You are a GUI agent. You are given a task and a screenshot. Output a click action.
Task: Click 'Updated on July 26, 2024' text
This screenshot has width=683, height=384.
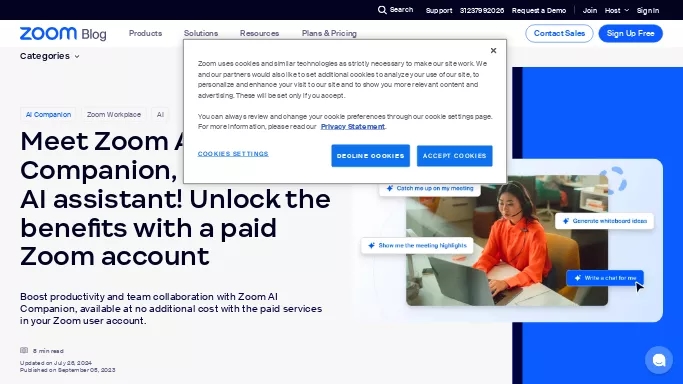pos(56,363)
